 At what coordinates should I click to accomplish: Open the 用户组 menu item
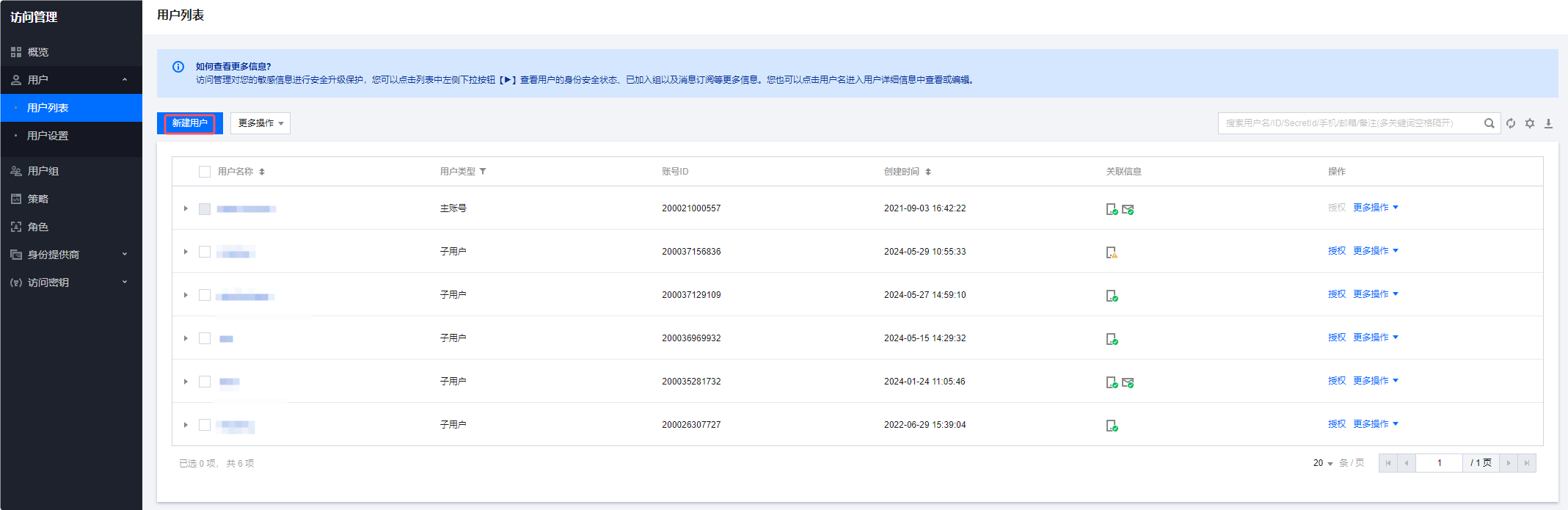pos(71,171)
